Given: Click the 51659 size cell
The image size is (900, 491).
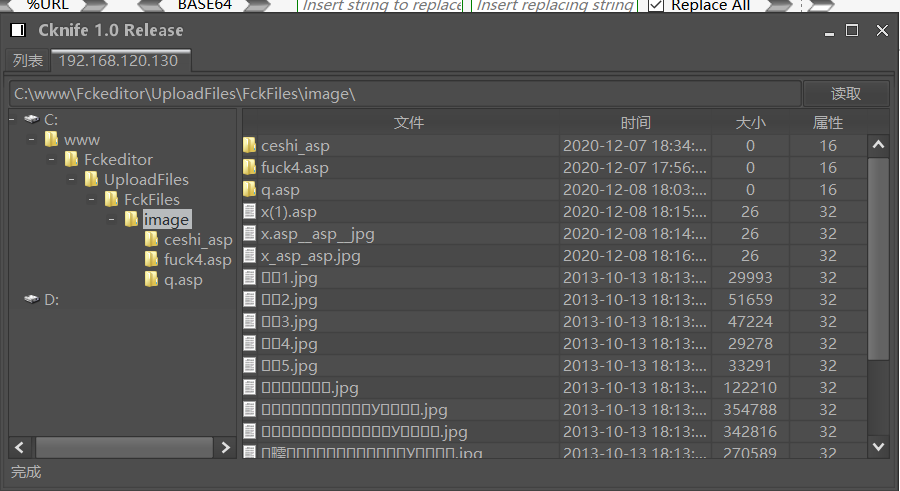Looking at the screenshot, I should coord(750,299).
